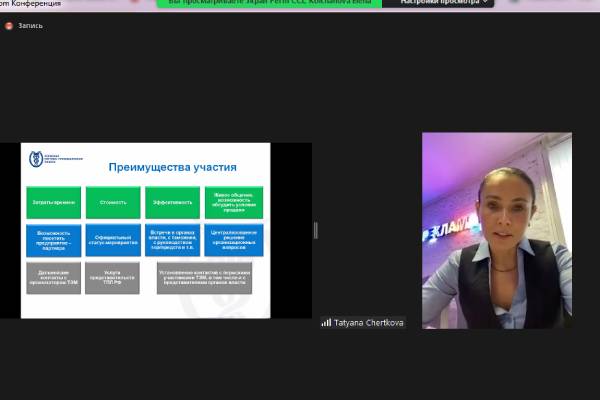The width and height of the screenshot is (600, 400).
Task: Click the green 'Живое общение' box
Action: click(x=234, y=202)
